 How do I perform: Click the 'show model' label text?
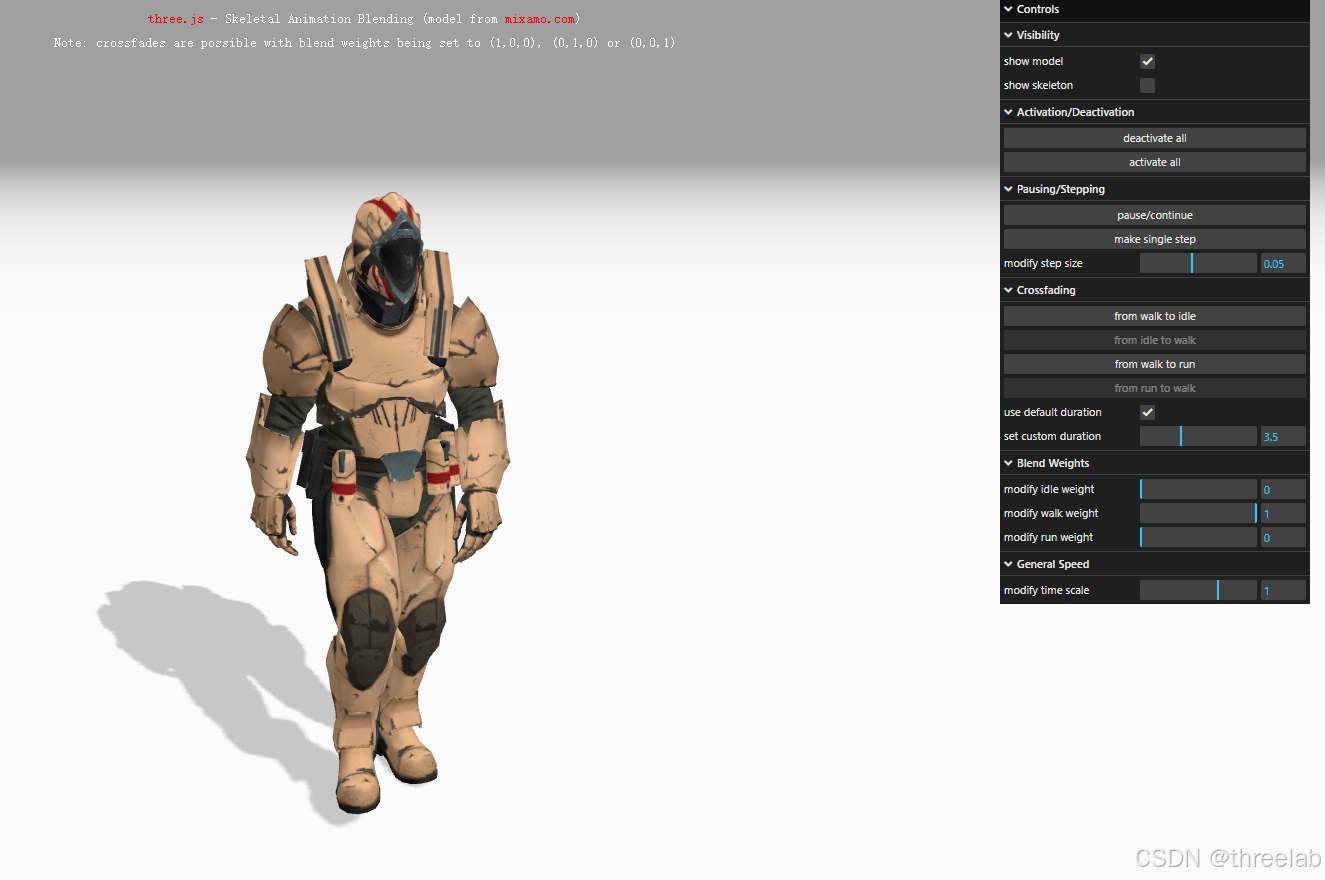coord(1033,62)
